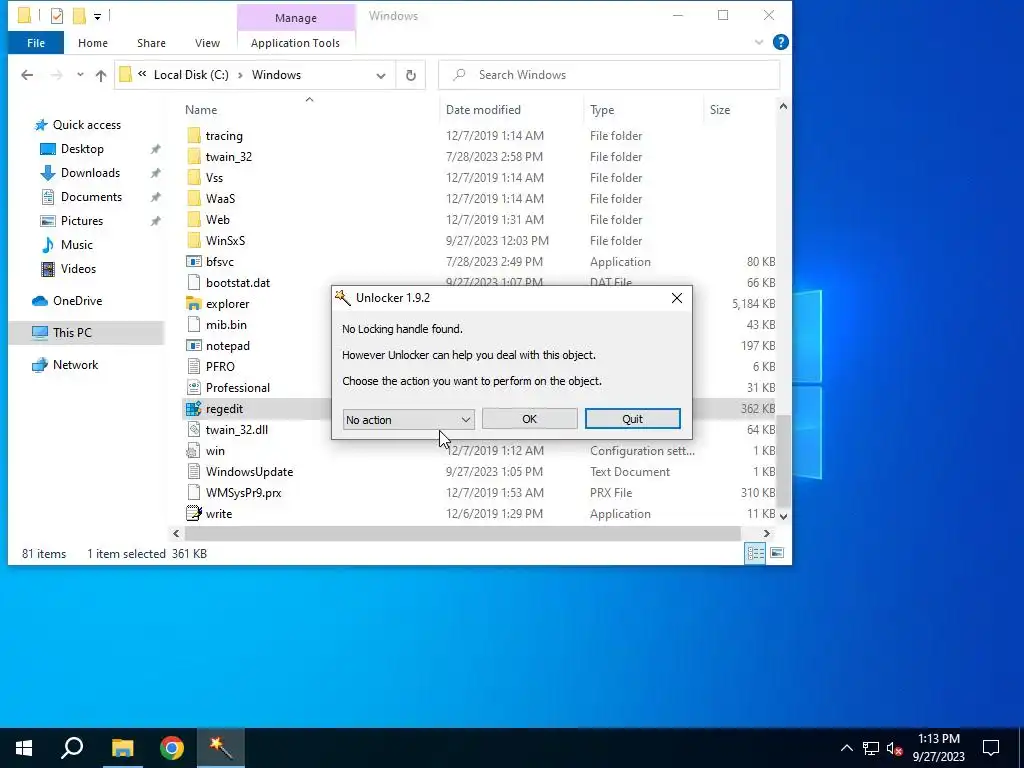
Task: Select the Web folder
Action: (x=217, y=219)
